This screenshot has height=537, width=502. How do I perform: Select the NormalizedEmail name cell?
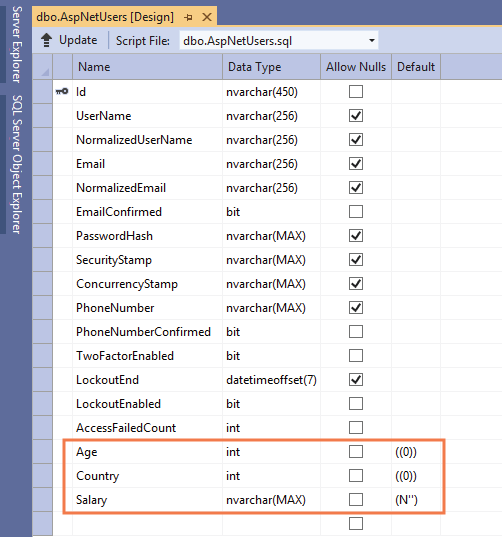[148, 187]
